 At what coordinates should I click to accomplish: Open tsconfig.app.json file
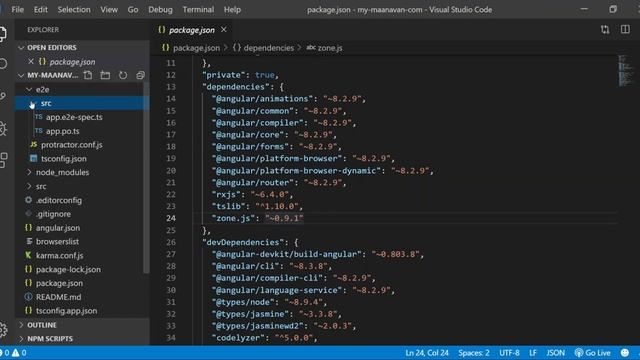click(66, 311)
